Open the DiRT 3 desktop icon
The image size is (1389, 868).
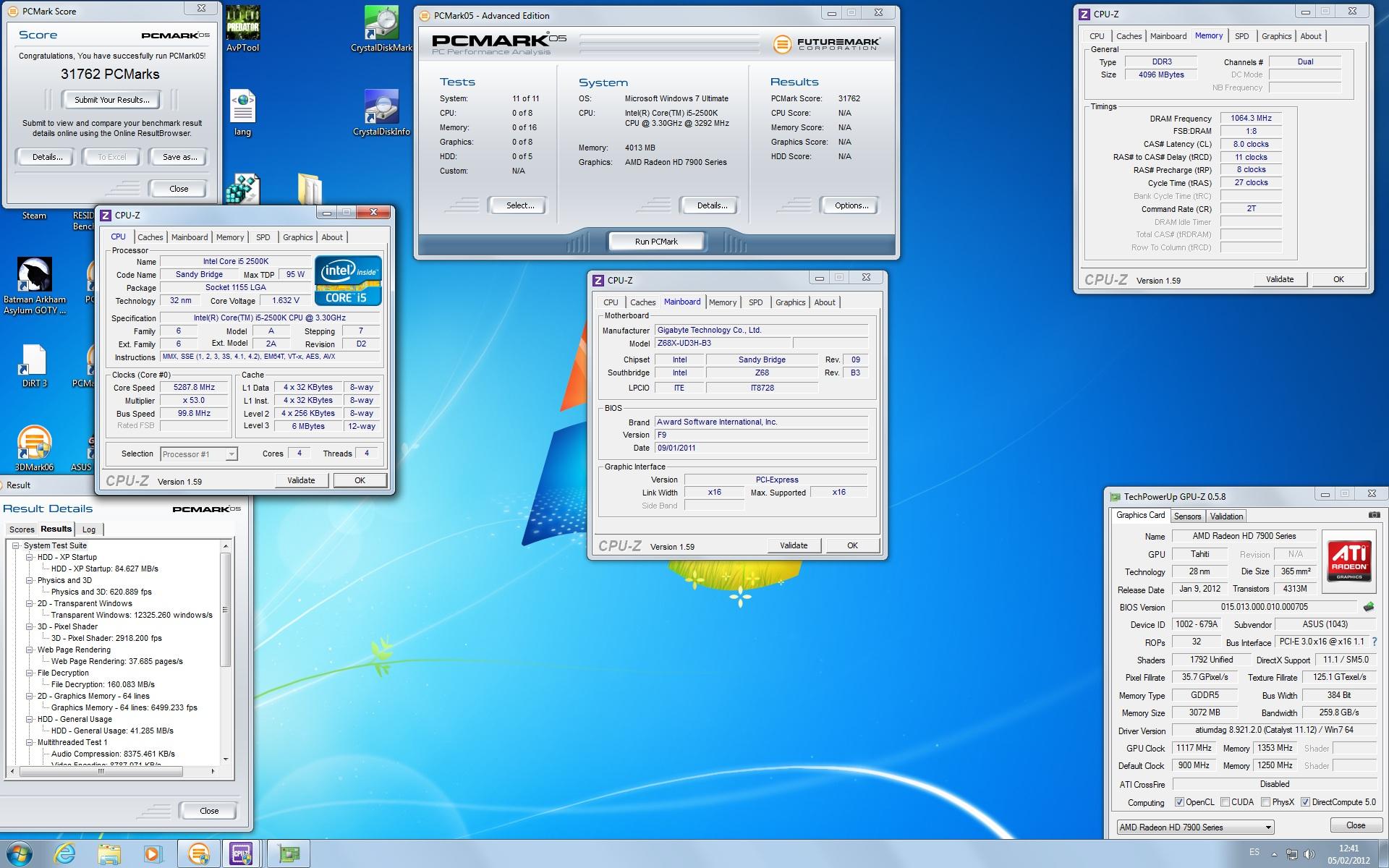pos(34,366)
